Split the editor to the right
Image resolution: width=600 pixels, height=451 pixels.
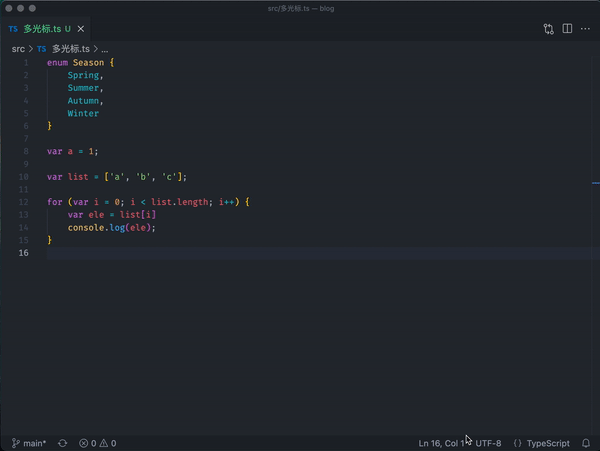tap(567, 29)
